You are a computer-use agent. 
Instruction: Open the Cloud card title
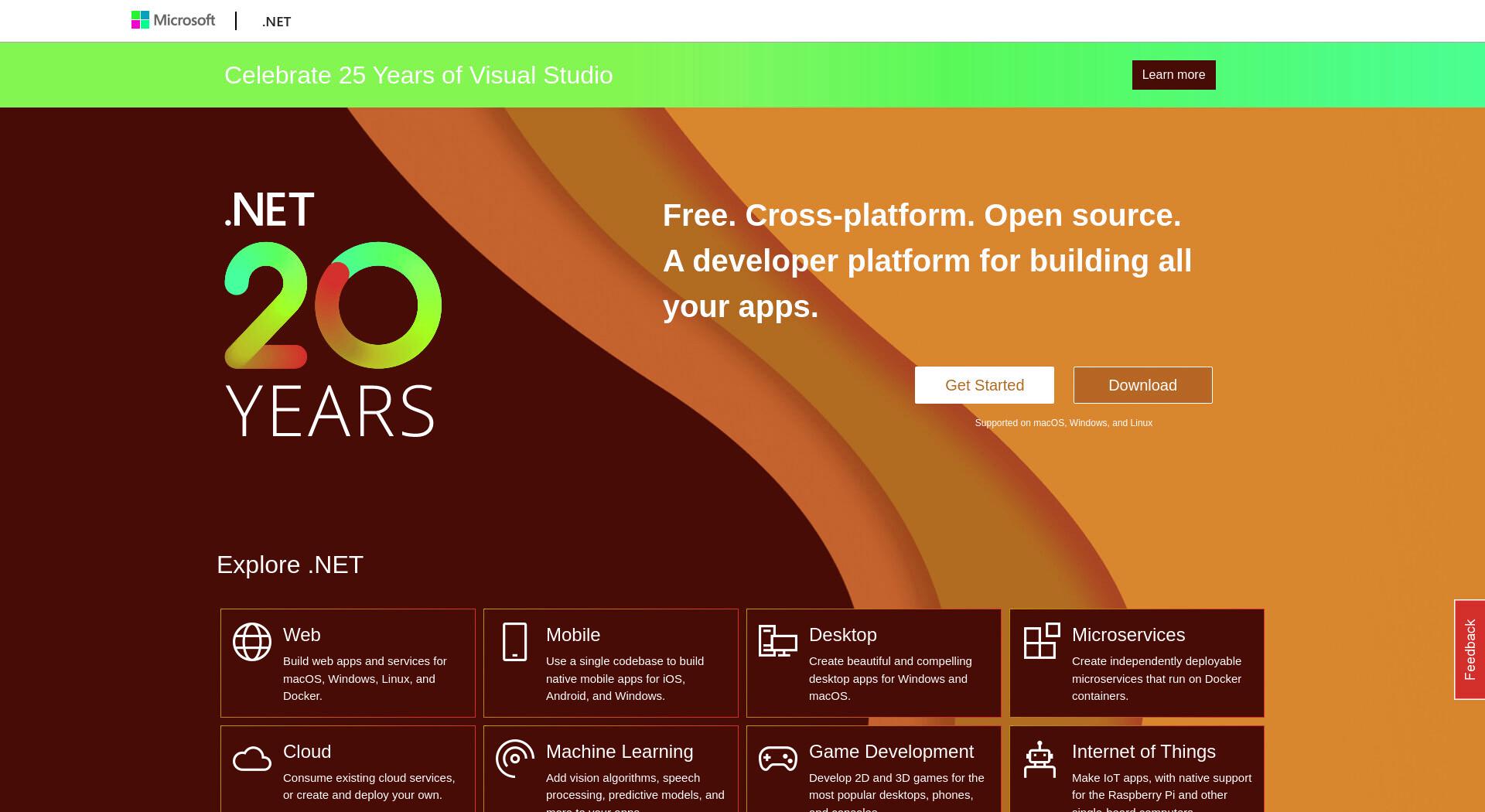[307, 752]
